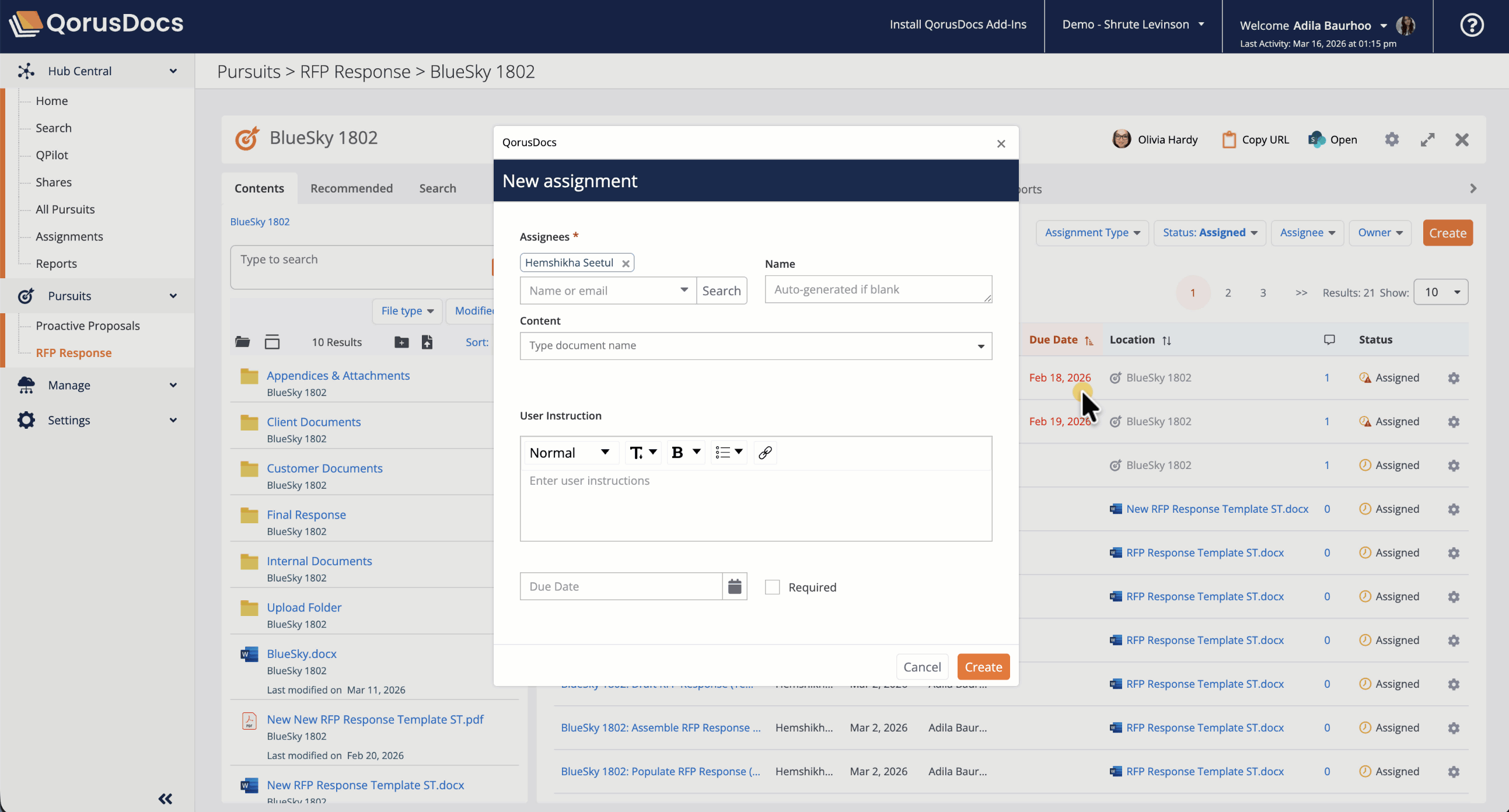Screen dimensions: 1509x812
Task: Click the help question mark icon
Action: pos(1472,24)
